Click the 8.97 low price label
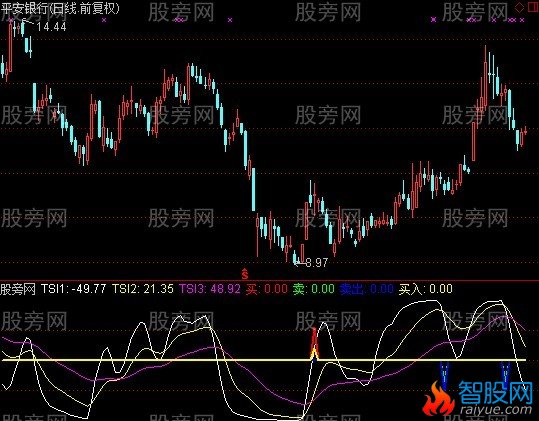This screenshot has height=421, width=539. tap(317, 263)
